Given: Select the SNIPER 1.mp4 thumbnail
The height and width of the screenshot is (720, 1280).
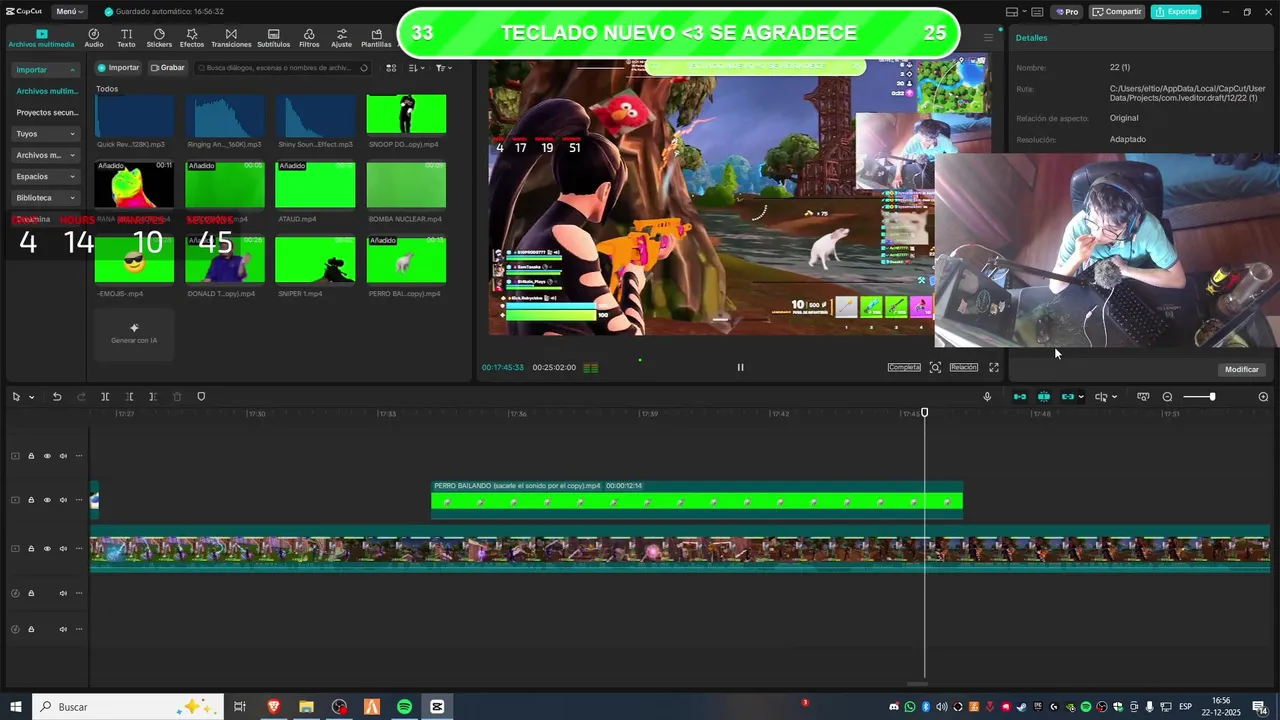Looking at the screenshot, I should click(x=315, y=260).
